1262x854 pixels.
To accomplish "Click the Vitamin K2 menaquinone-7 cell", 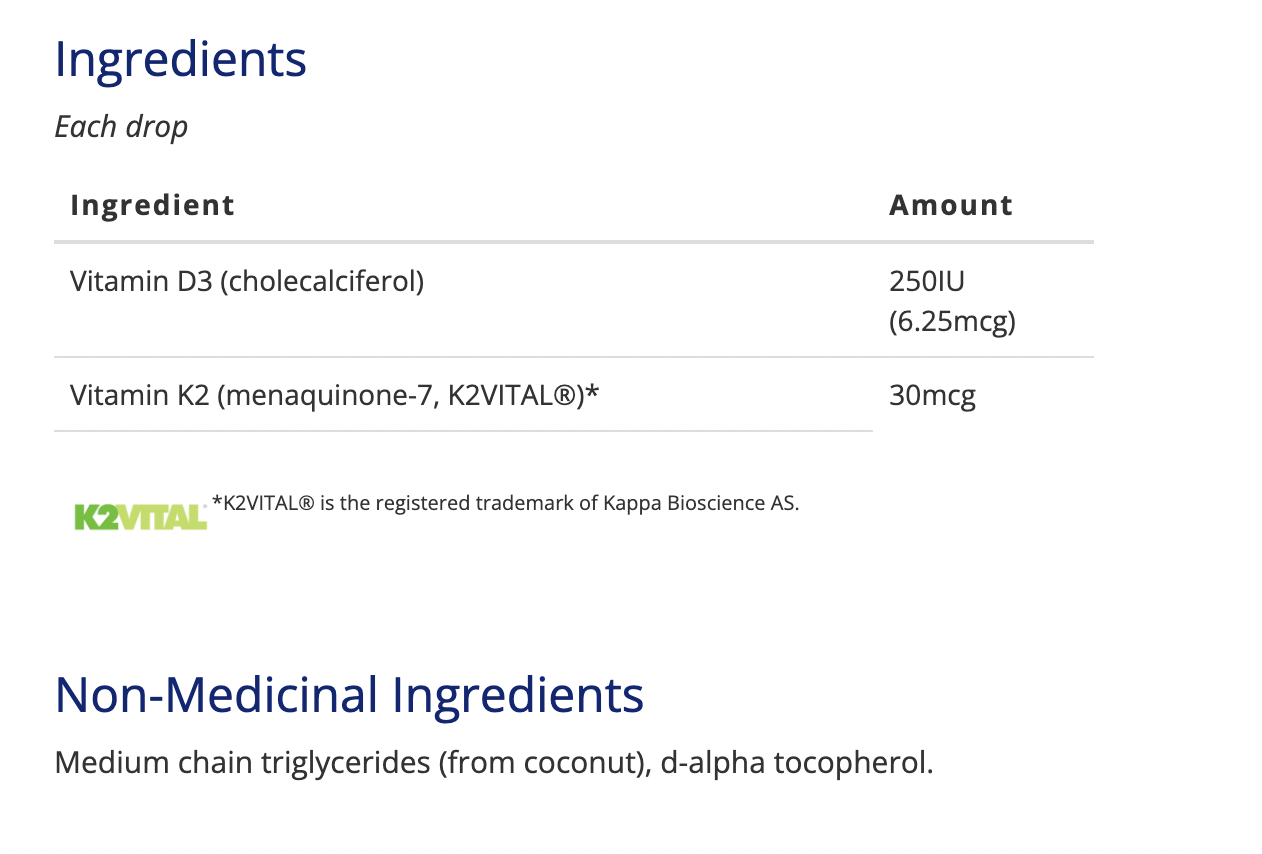I will pos(335,396).
